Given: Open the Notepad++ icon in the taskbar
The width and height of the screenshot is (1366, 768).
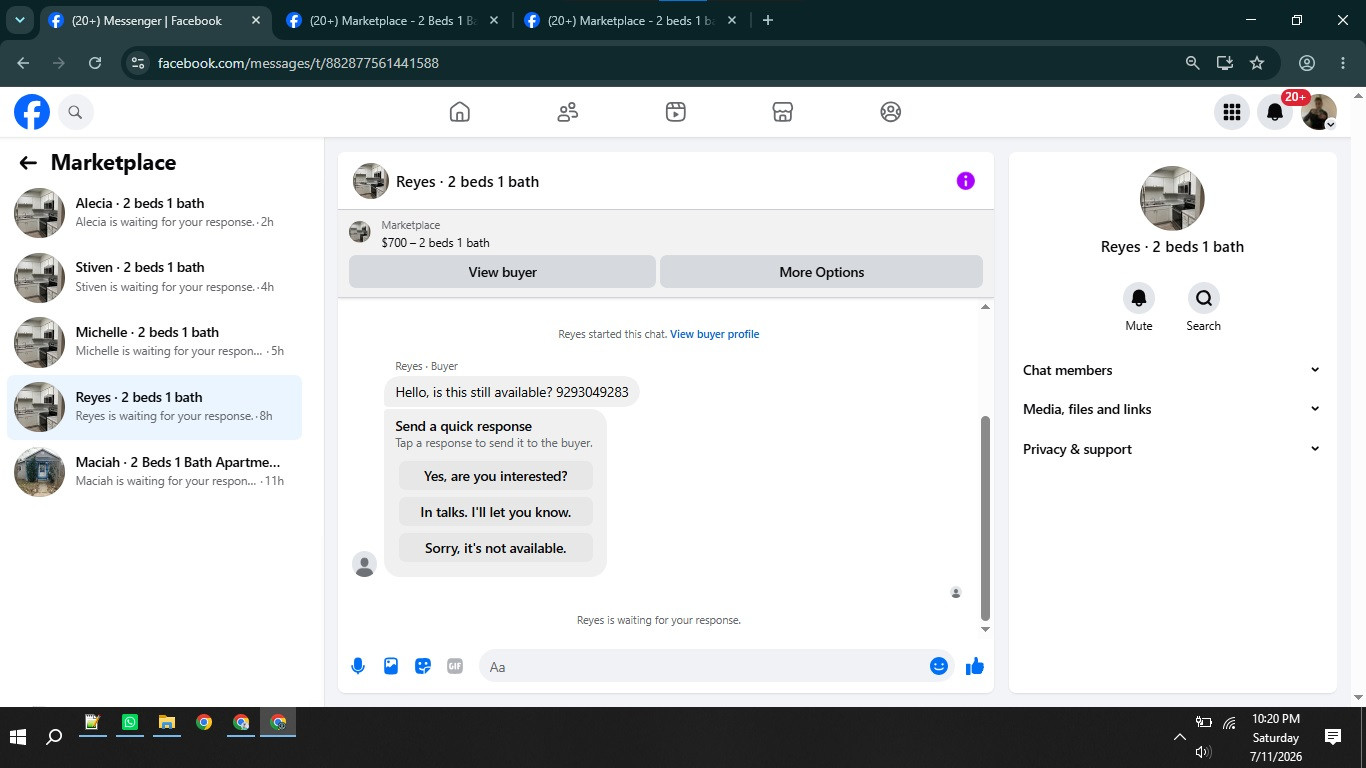Looking at the screenshot, I should point(93,722).
